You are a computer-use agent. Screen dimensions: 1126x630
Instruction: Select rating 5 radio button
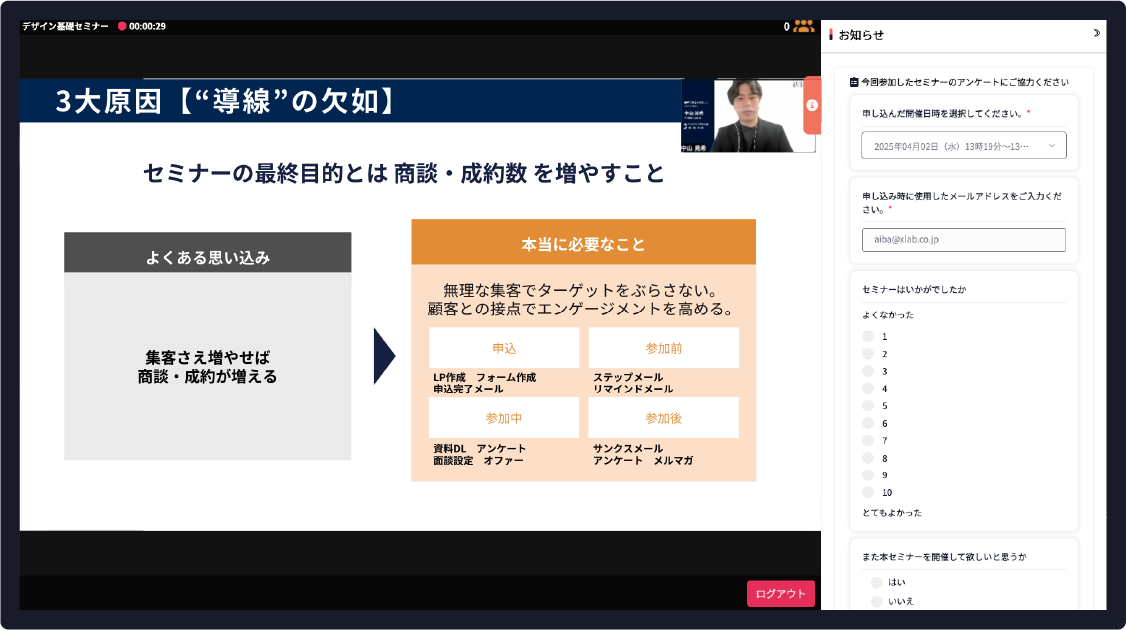click(x=868, y=406)
